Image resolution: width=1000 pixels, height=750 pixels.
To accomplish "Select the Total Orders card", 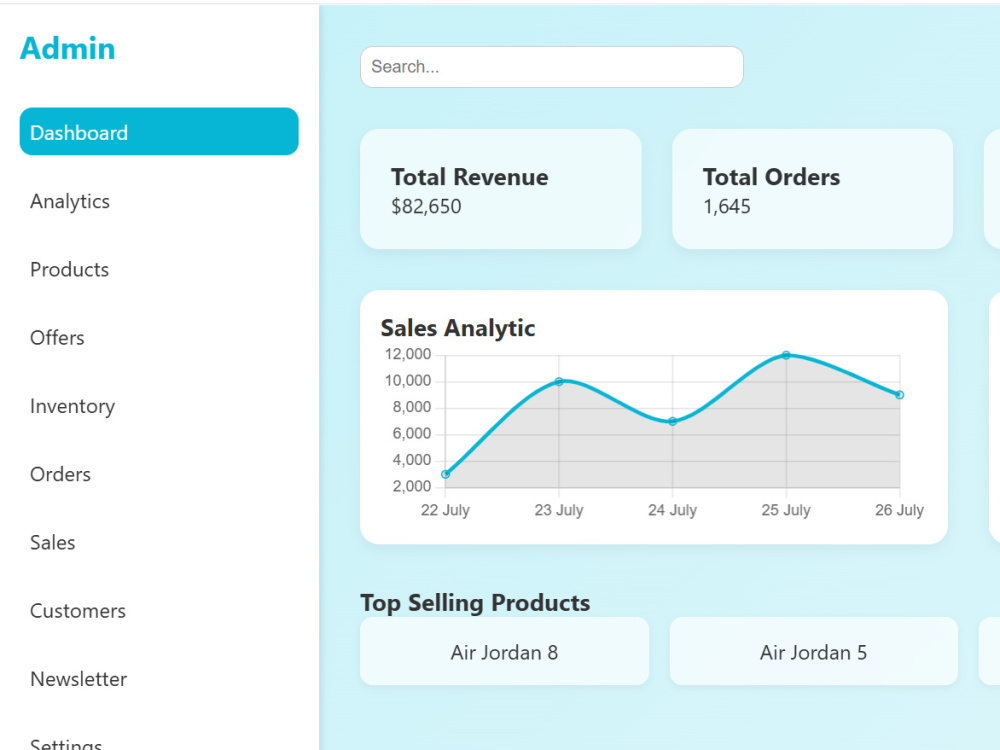I will pos(812,189).
